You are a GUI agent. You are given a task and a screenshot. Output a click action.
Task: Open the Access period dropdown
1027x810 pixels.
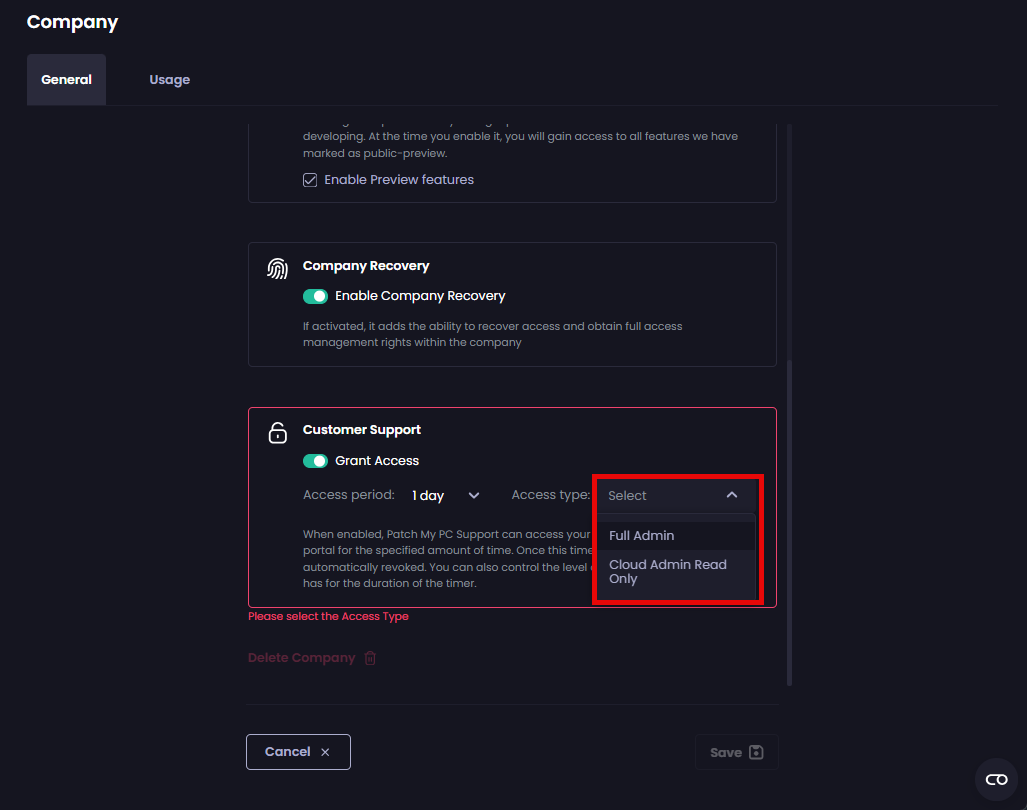point(446,494)
